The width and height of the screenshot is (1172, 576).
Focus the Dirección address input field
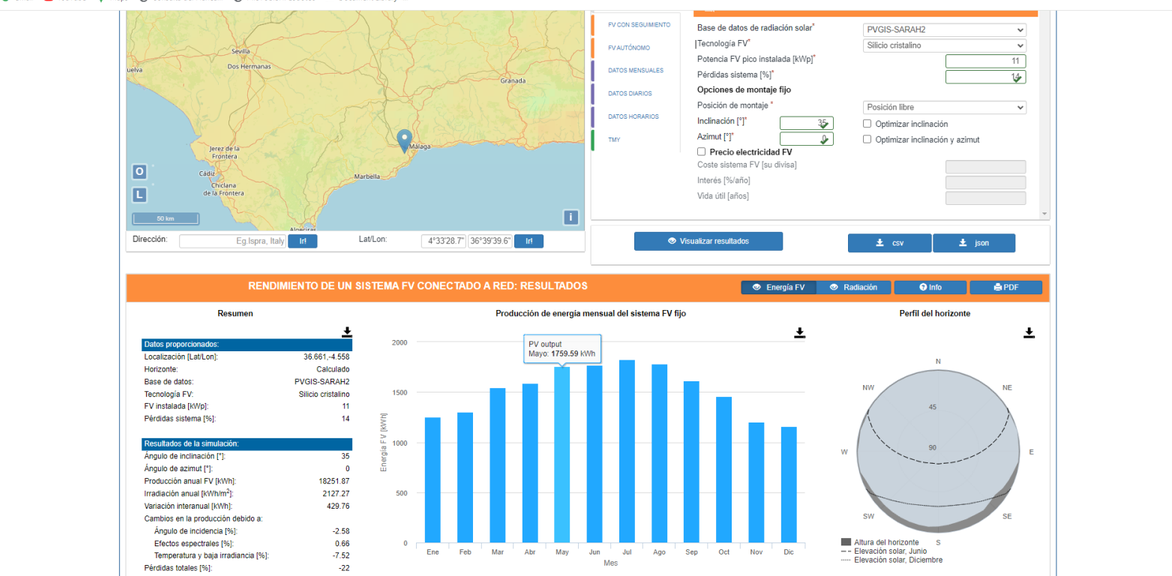click(232, 241)
